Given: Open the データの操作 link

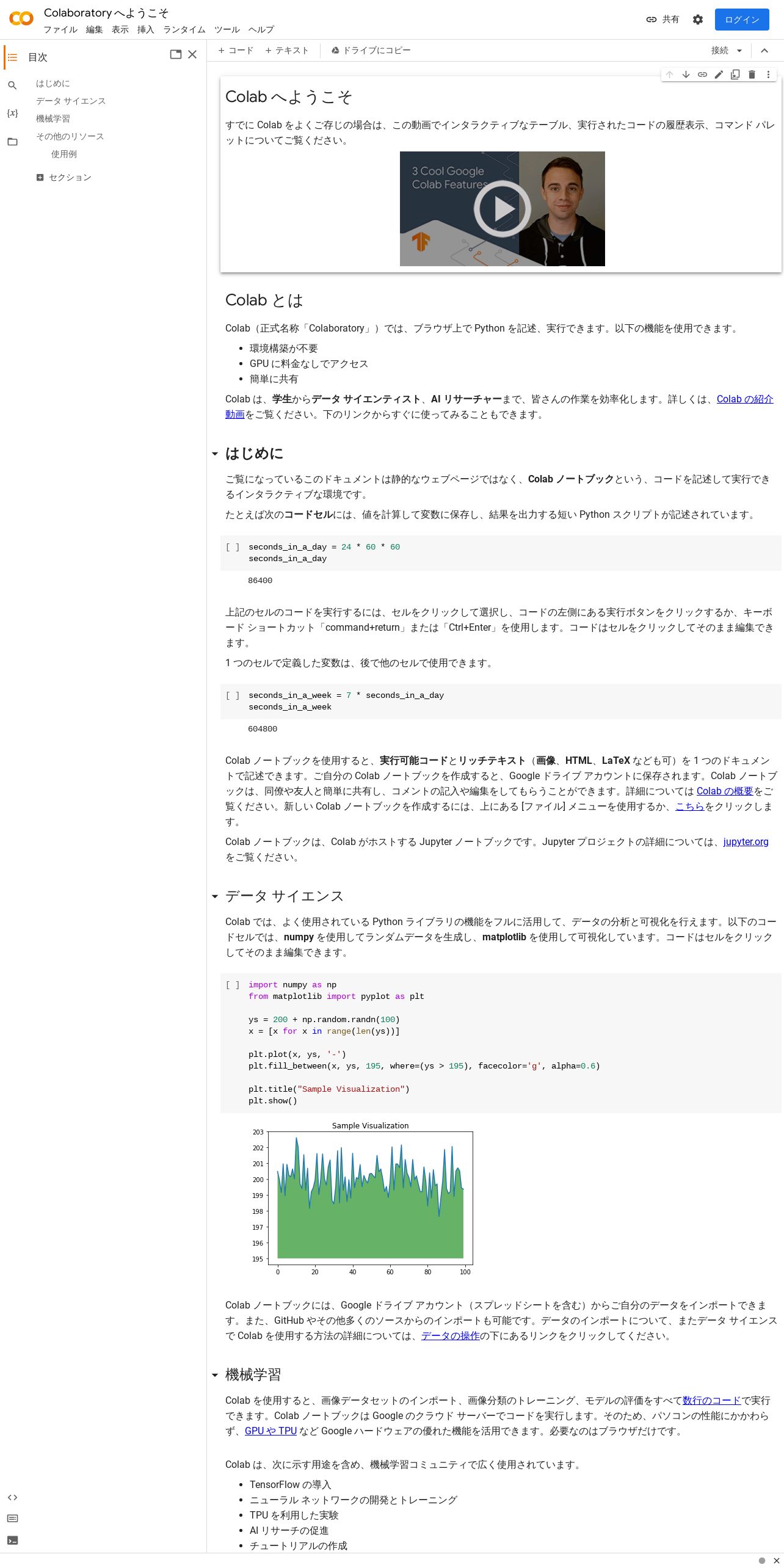Looking at the screenshot, I should tap(451, 1336).
